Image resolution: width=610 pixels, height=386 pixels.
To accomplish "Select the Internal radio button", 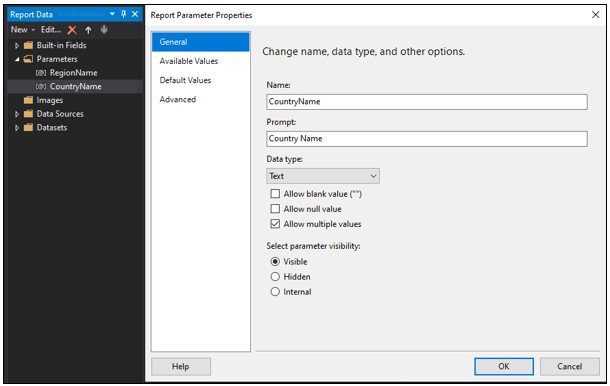I will click(x=275, y=292).
